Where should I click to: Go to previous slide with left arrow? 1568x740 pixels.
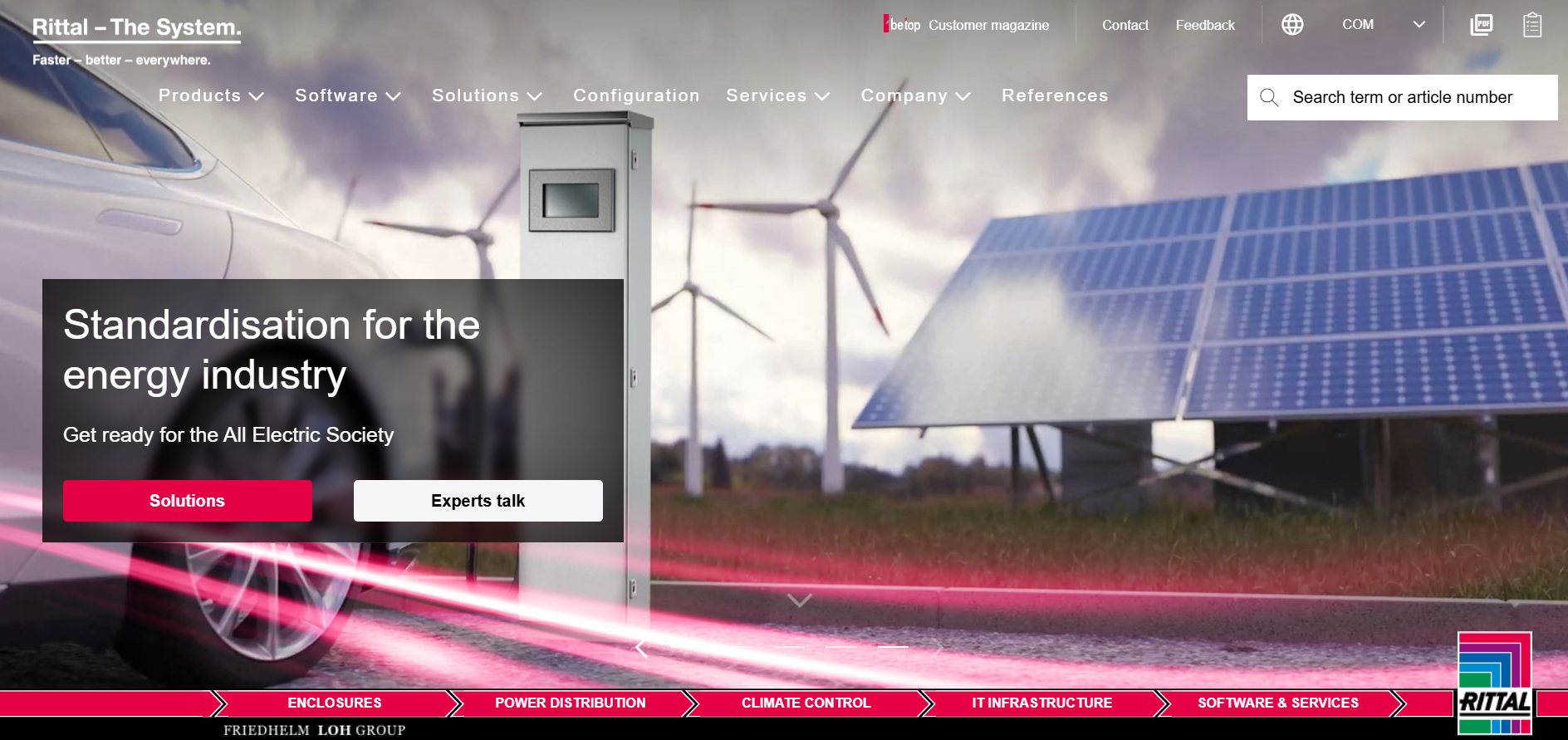[x=641, y=648]
